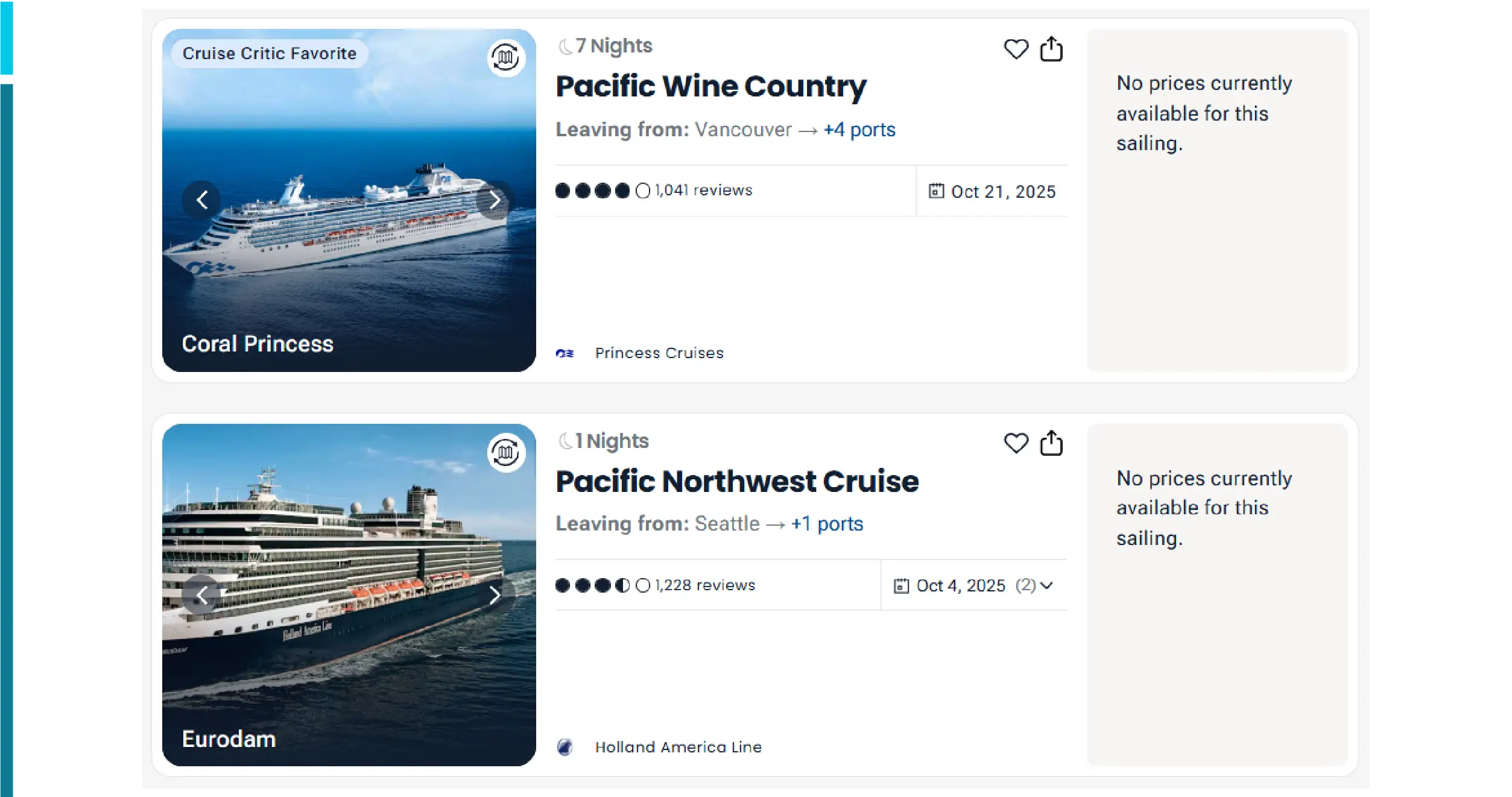Click the Holland America Line logo icon
This screenshot has width=1512, height=797.
[x=565, y=747]
